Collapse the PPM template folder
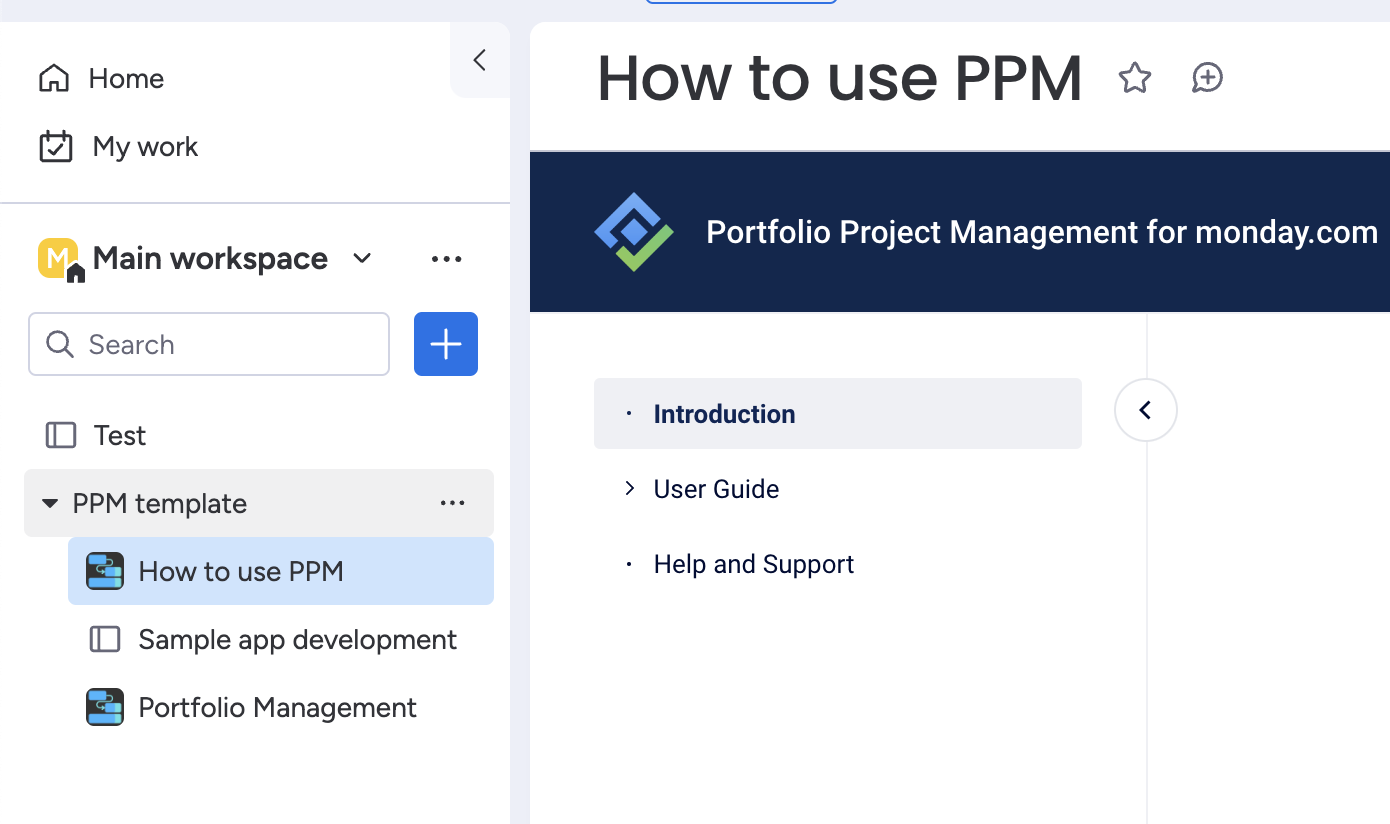Viewport: 1390px width, 824px height. pyautogui.click(x=49, y=503)
